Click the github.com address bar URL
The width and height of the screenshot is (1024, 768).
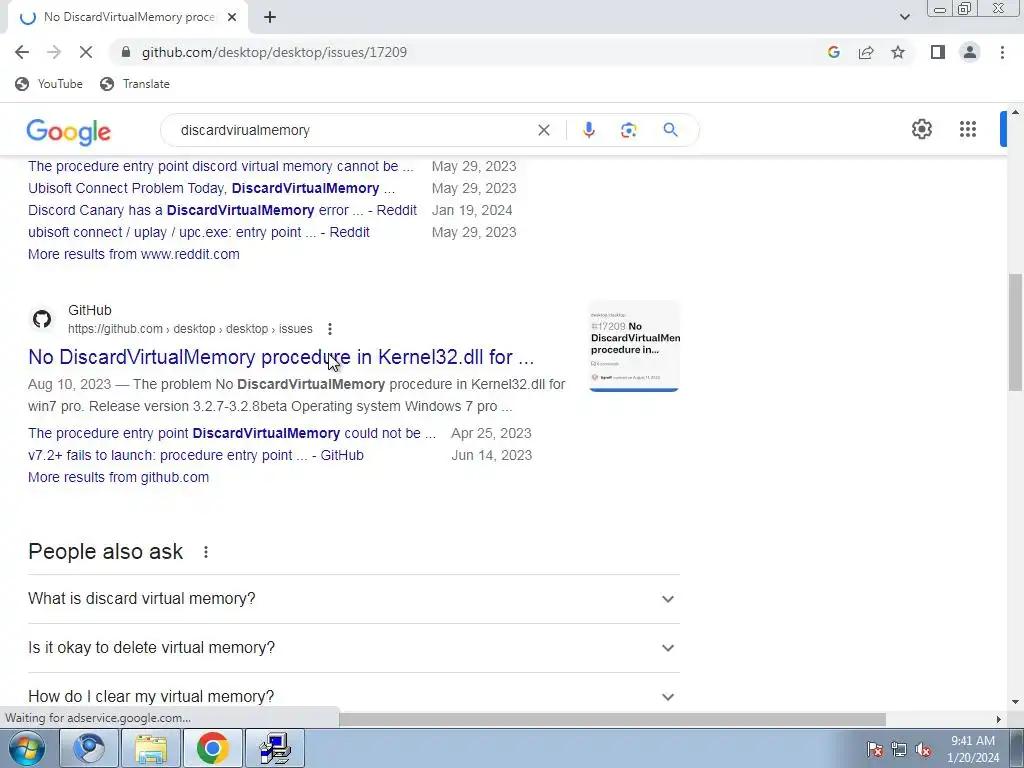pyautogui.click(x=274, y=52)
